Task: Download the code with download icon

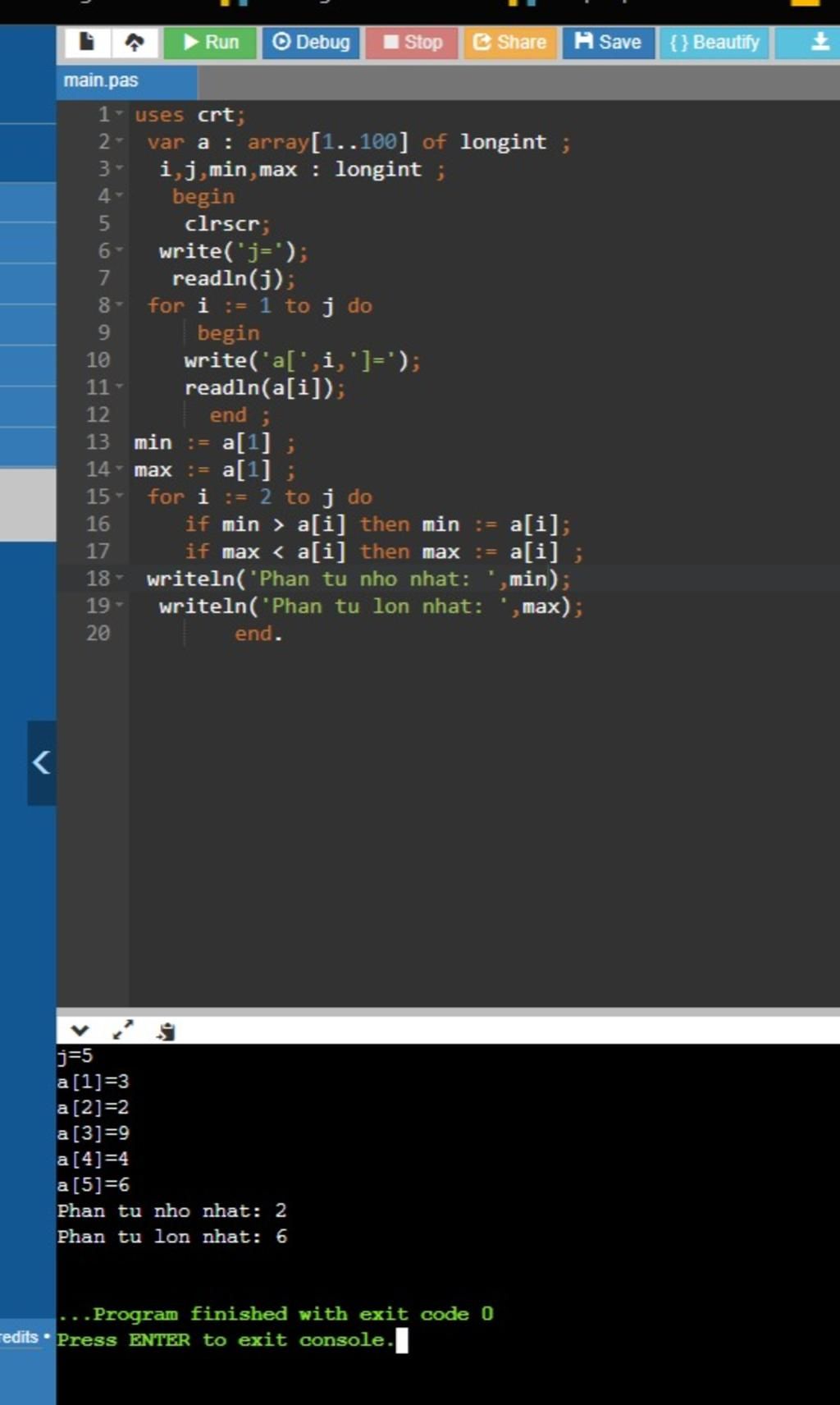Action: point(819,42)
